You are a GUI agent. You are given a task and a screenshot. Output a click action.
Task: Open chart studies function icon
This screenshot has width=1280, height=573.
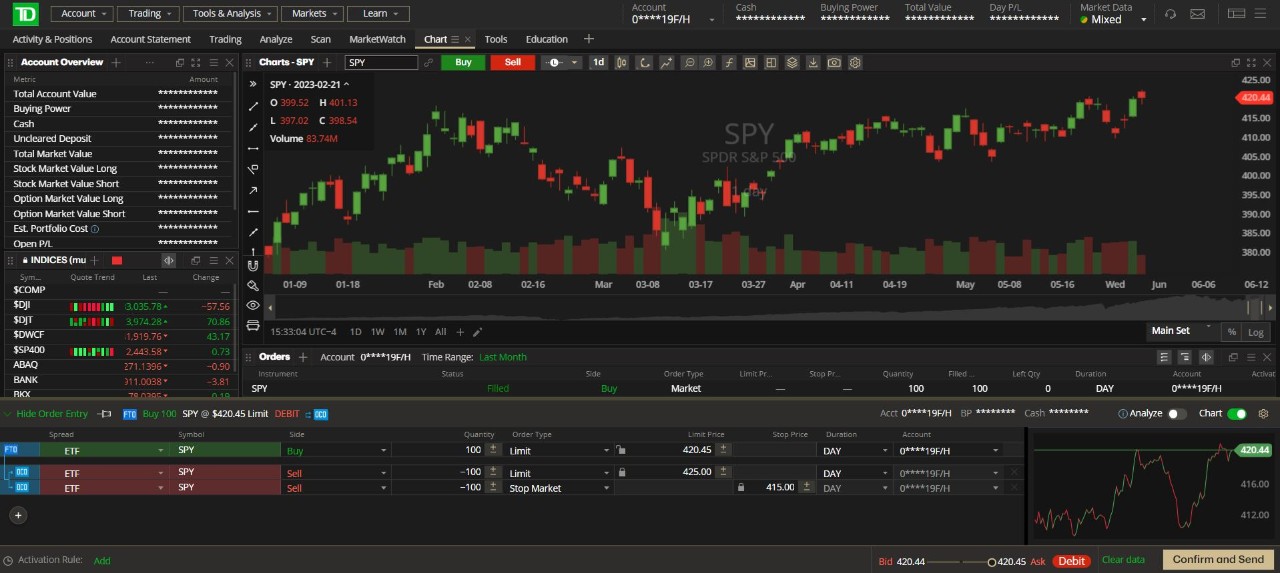click(729, 62)
